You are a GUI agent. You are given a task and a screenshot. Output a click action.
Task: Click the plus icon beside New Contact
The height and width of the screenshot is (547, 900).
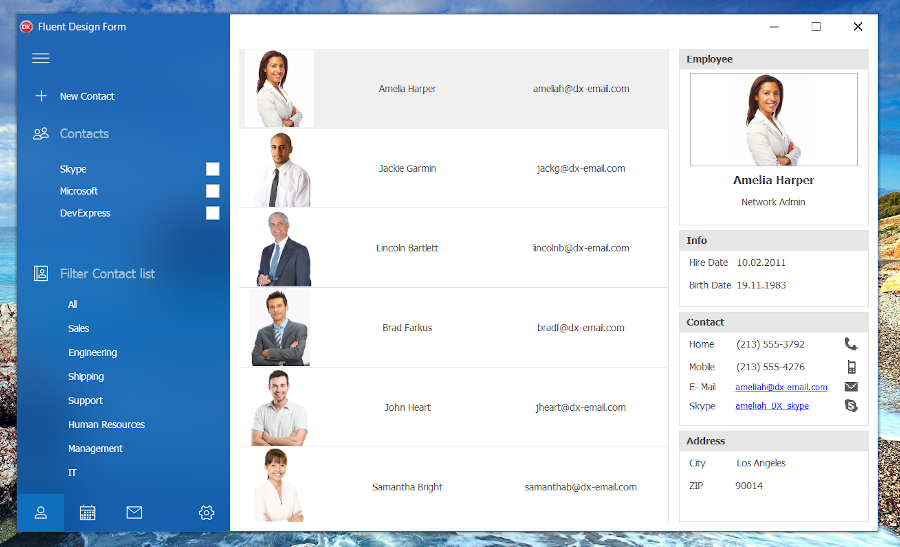41,96
